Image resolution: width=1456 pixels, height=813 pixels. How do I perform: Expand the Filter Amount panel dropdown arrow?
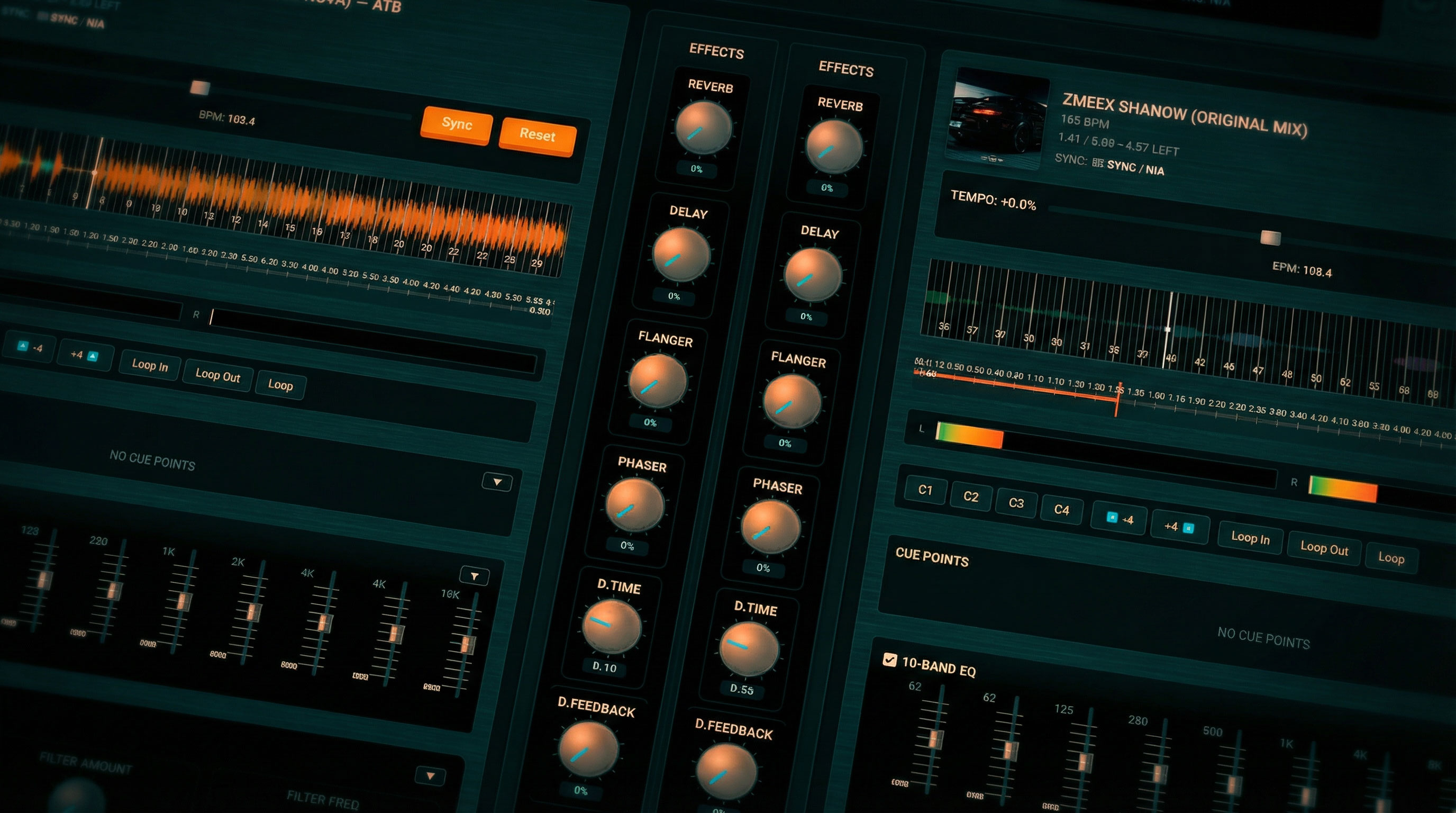click(x=430, y=776)
